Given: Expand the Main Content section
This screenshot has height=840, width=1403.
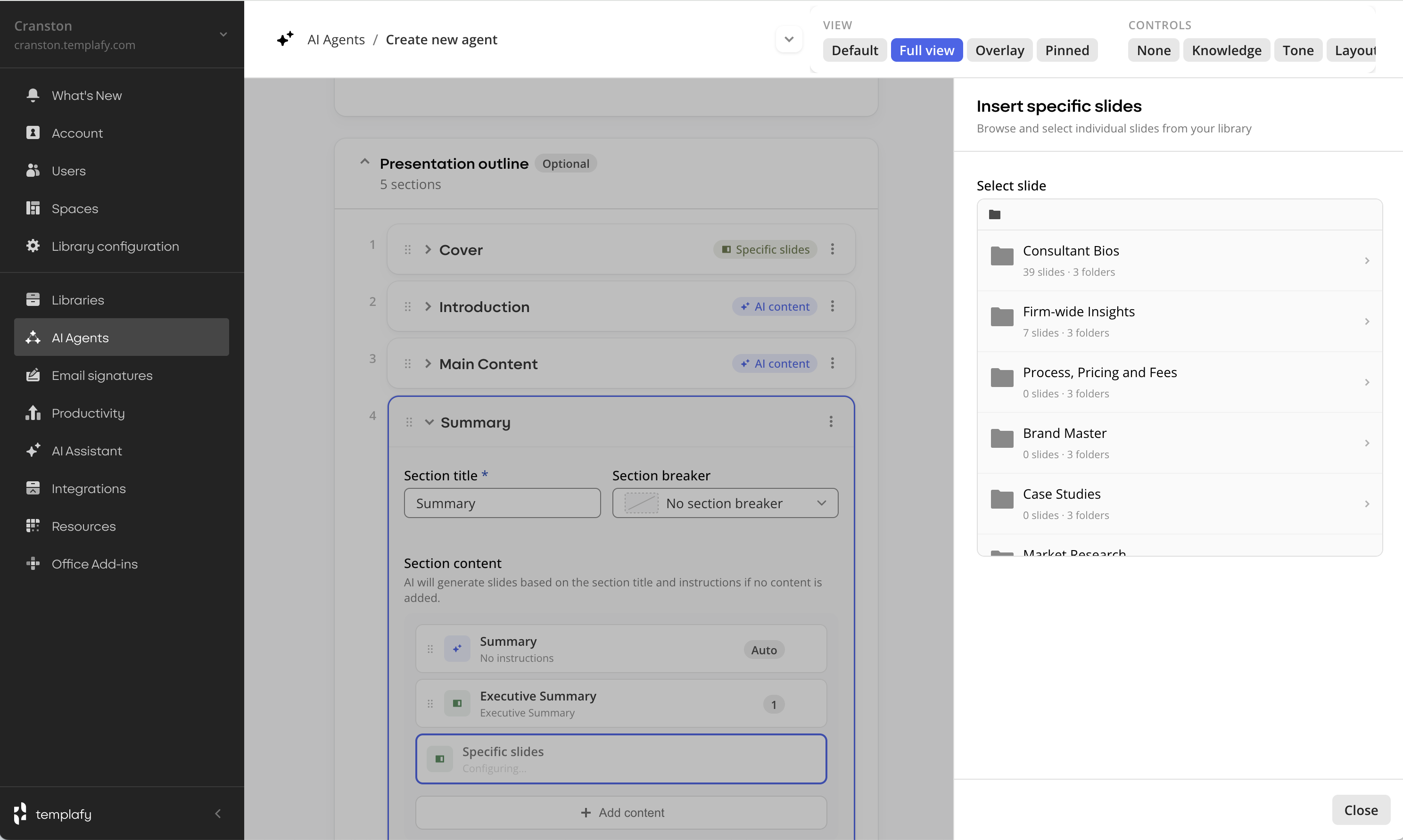Looking at the screenshot, I should (429, 364).
